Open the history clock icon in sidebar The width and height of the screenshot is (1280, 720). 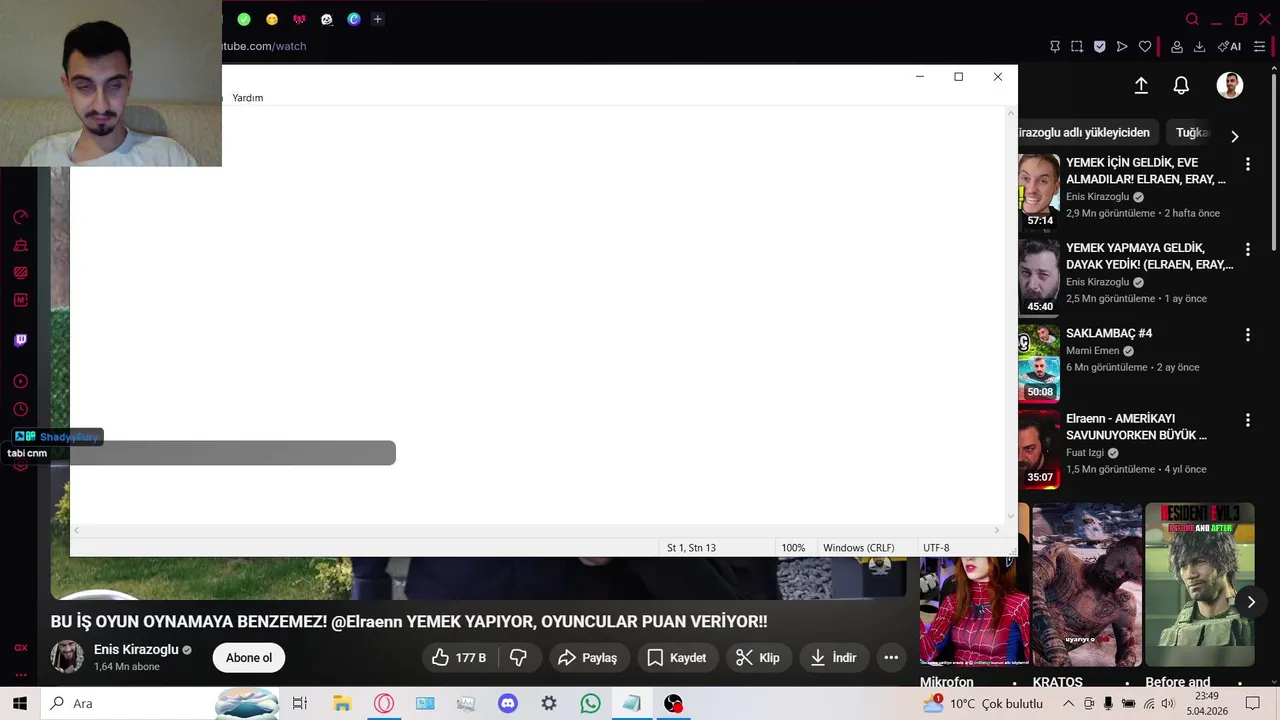coord(20,409)
